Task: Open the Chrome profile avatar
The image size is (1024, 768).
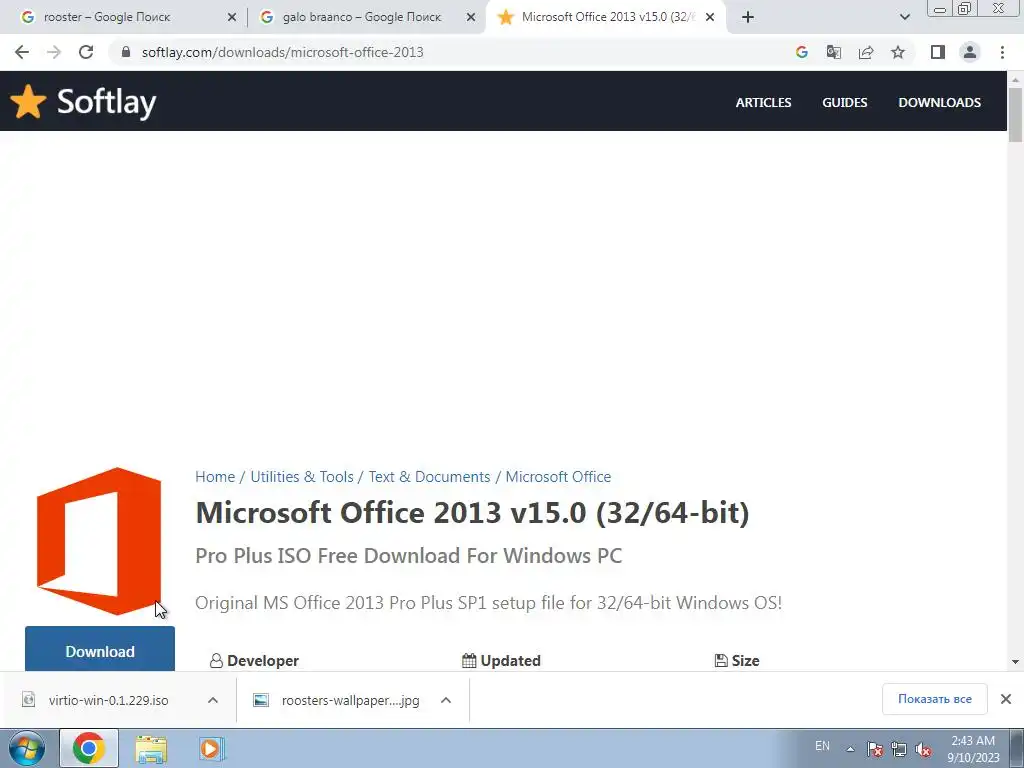Action: (970, 52)
